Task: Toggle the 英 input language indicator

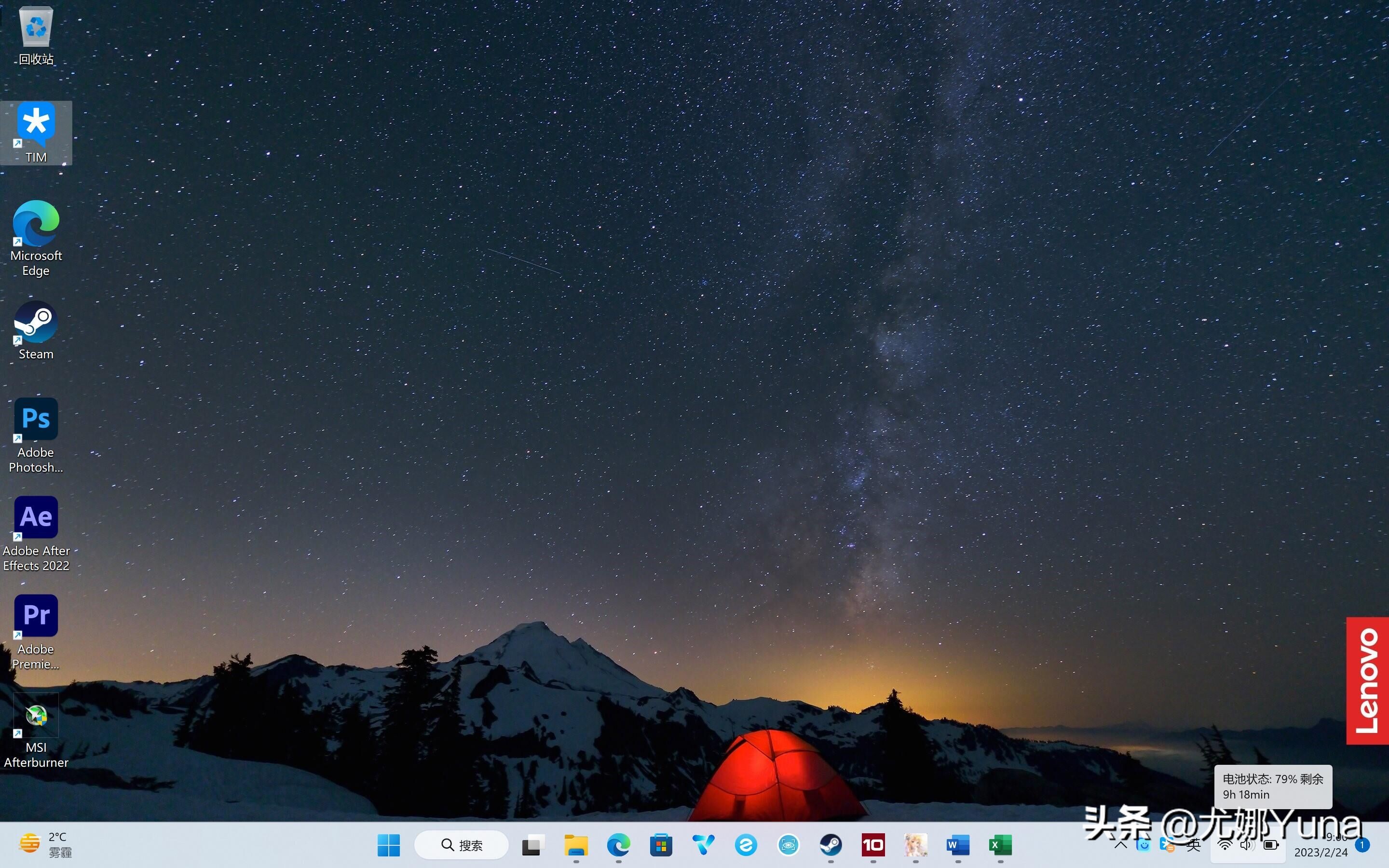Action: 1194,845
